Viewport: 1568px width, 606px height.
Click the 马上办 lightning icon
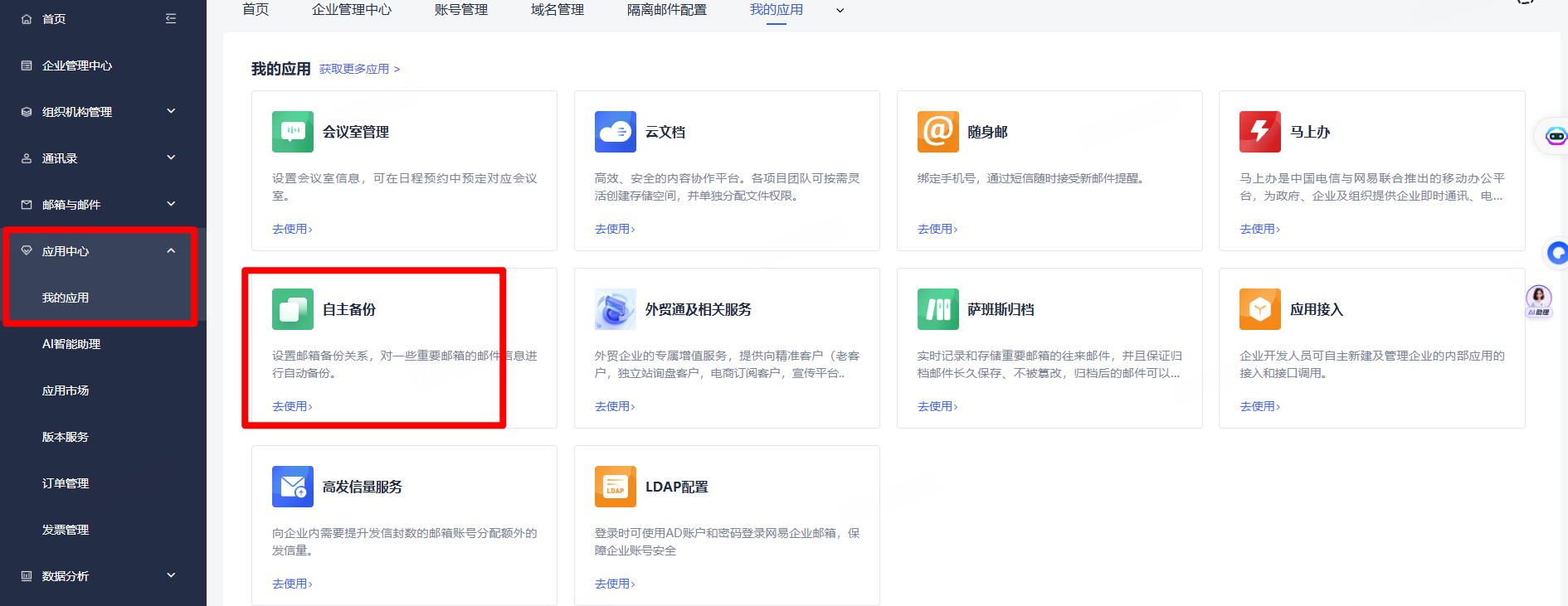(x=1260, y=132)
